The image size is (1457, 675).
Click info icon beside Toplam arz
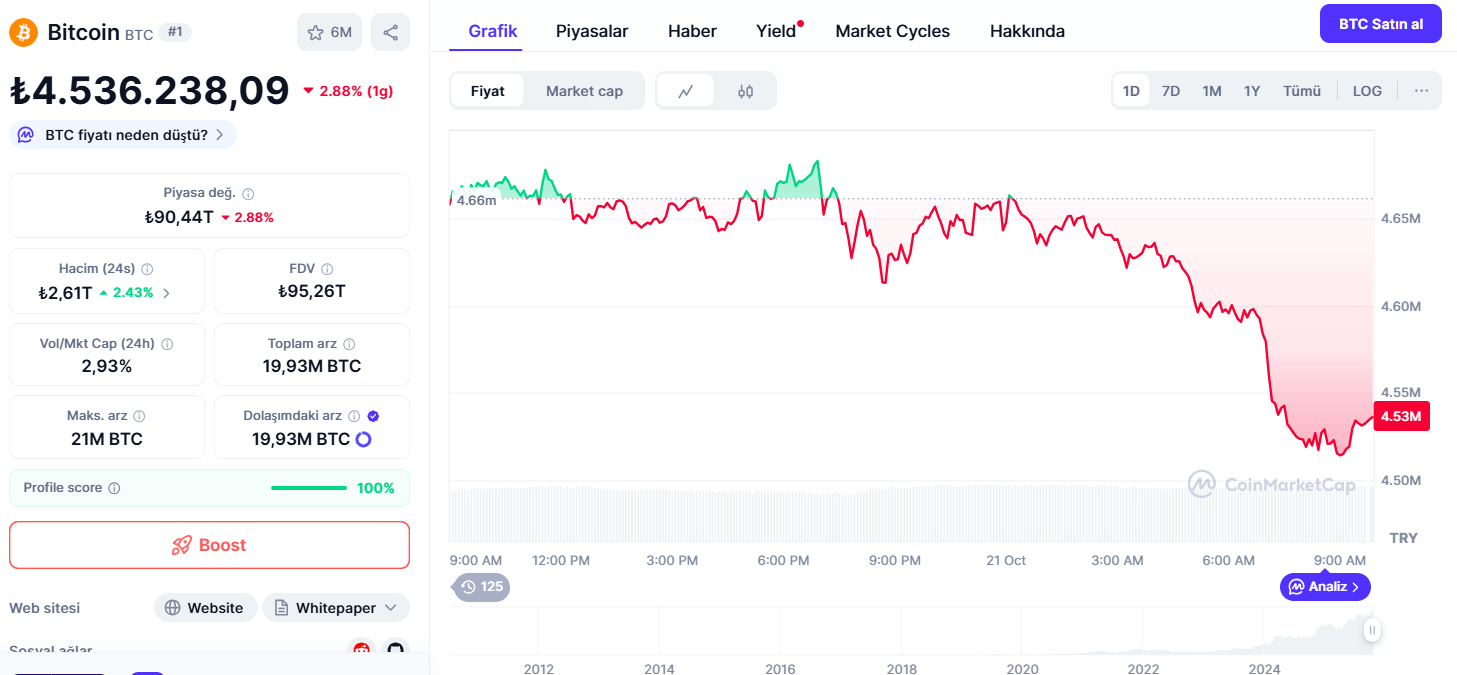pyautogui.click(x=349, y=344)
